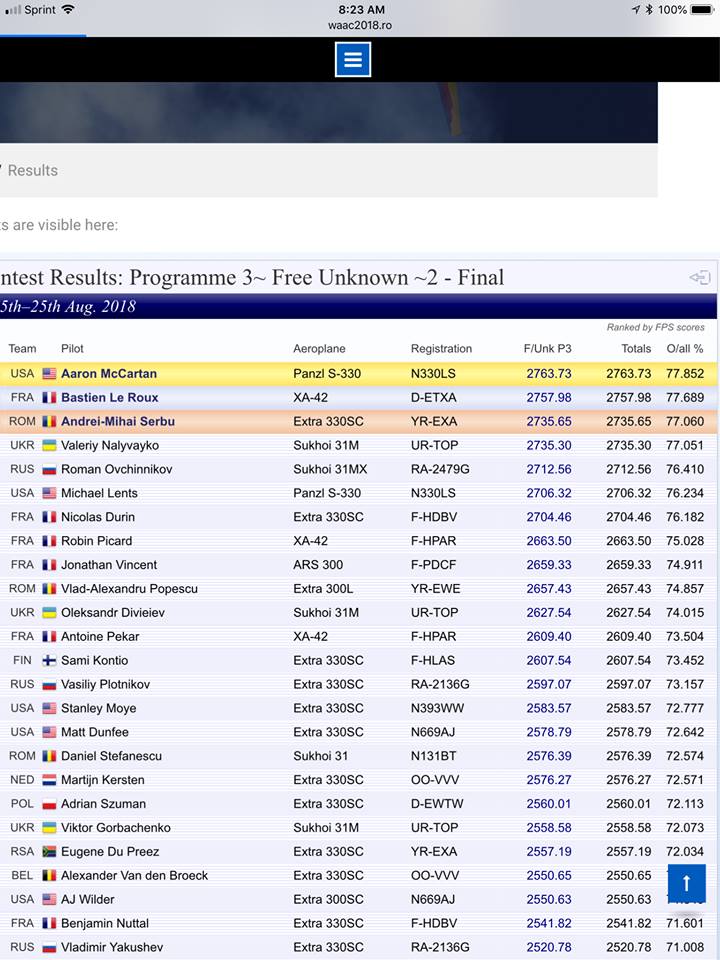
Task: Click overall percentage 77.852
Action: click(685, 373)
